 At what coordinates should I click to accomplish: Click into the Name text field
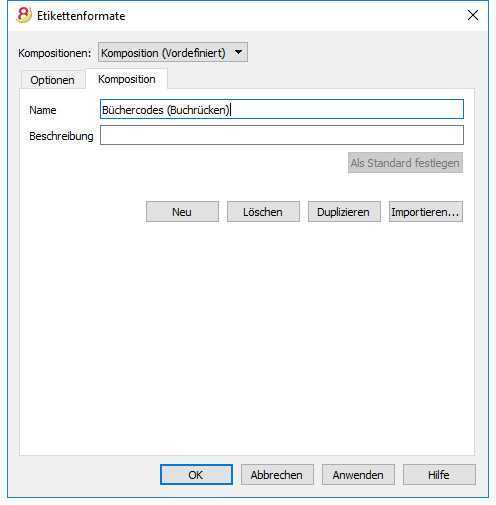point(282,109)
